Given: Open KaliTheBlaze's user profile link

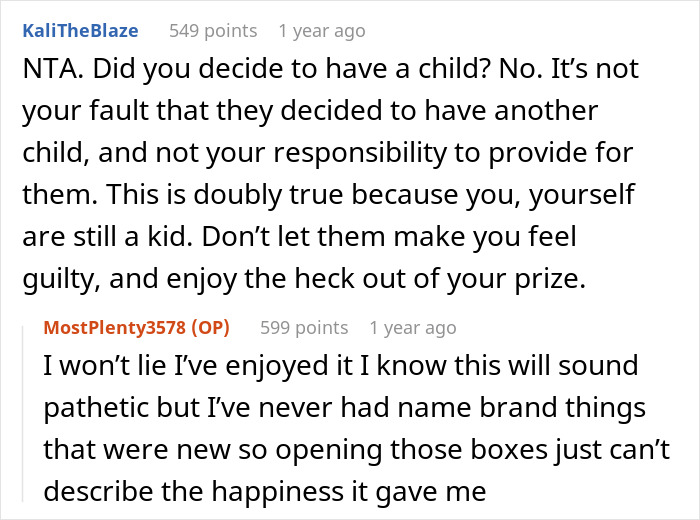Looking at the screenshot, I should coord(80,31).
